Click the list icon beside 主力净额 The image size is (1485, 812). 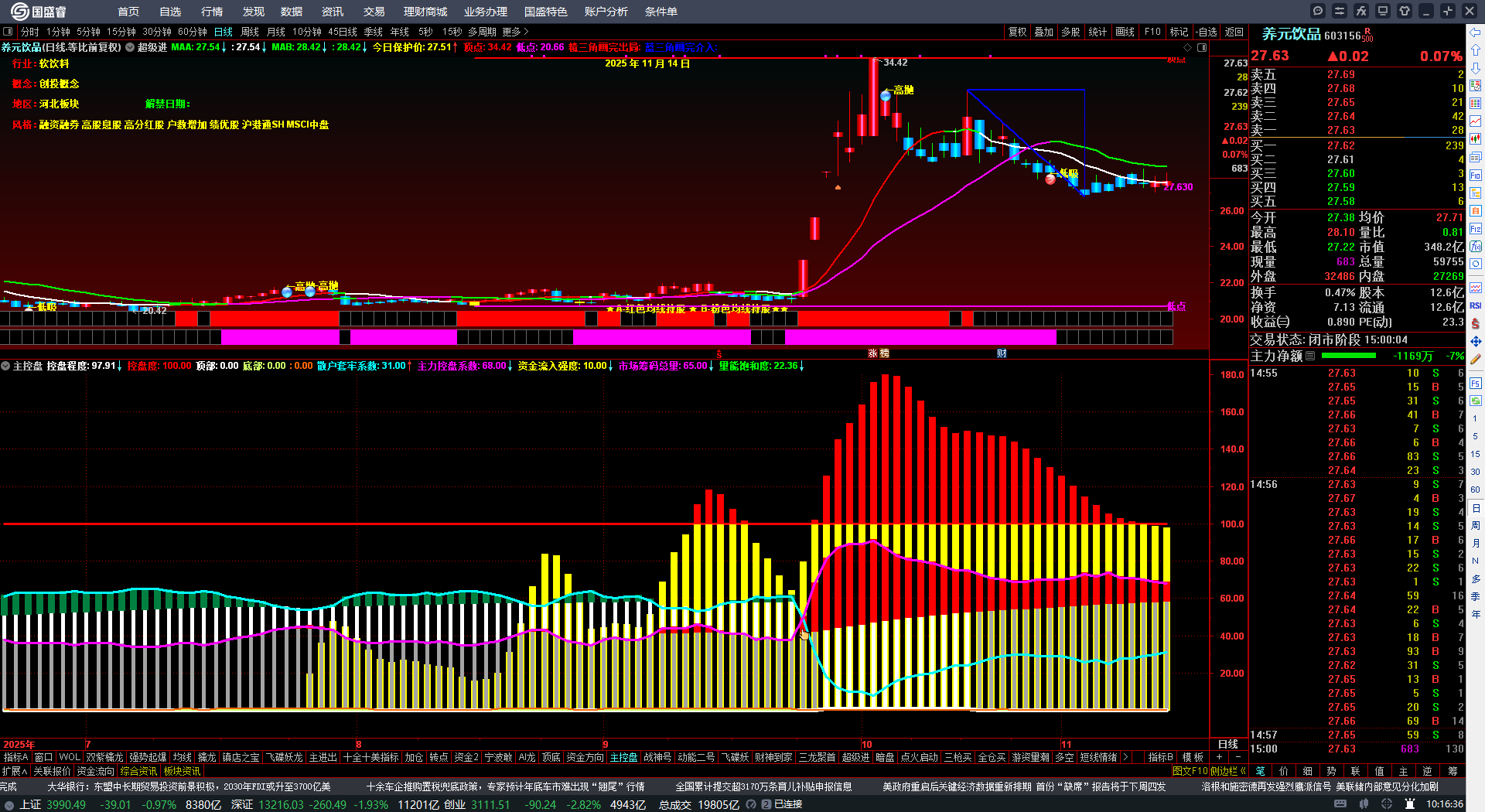1310,356
